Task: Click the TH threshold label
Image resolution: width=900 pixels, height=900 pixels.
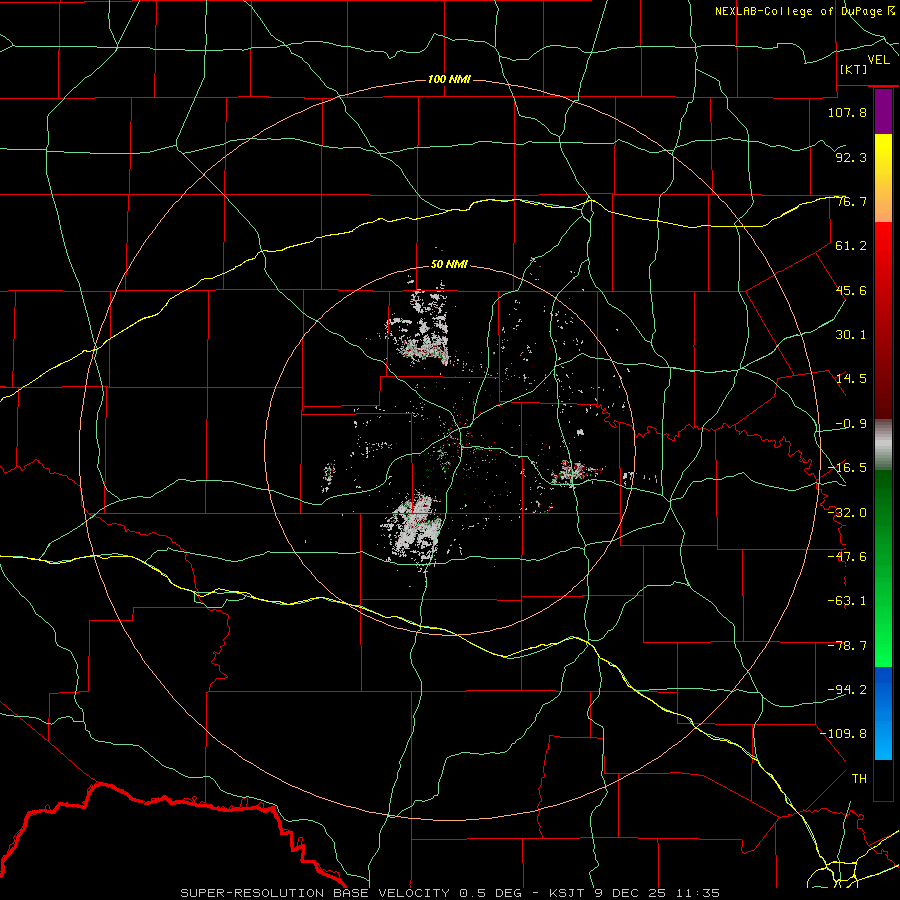Action: coord(859,779)
